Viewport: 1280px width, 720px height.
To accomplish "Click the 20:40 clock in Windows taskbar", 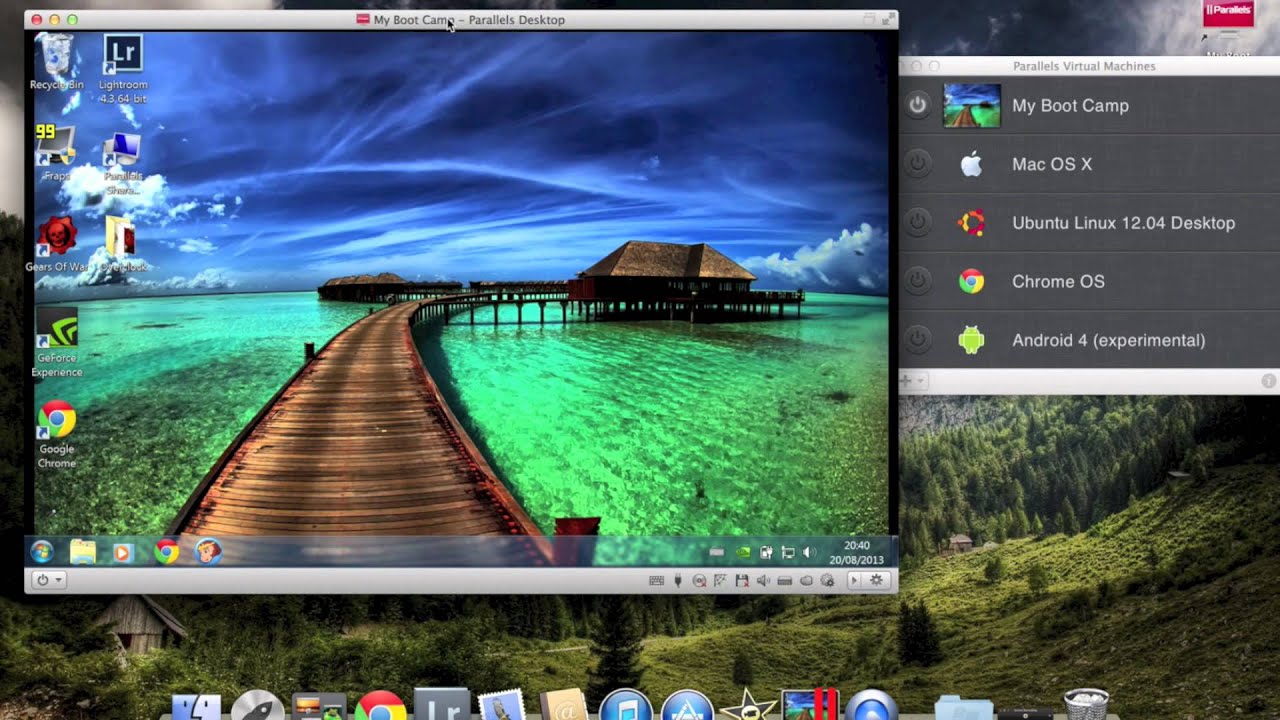I will point(856,546).
